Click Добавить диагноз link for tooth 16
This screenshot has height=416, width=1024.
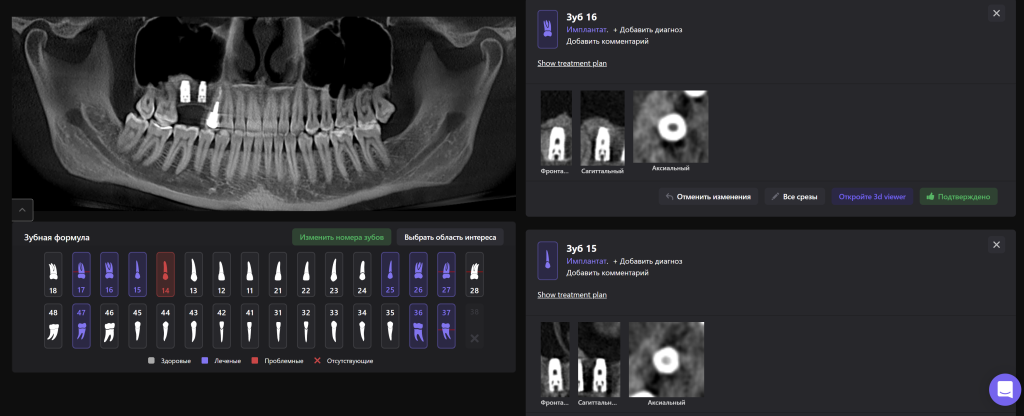[x=647, y=30]
